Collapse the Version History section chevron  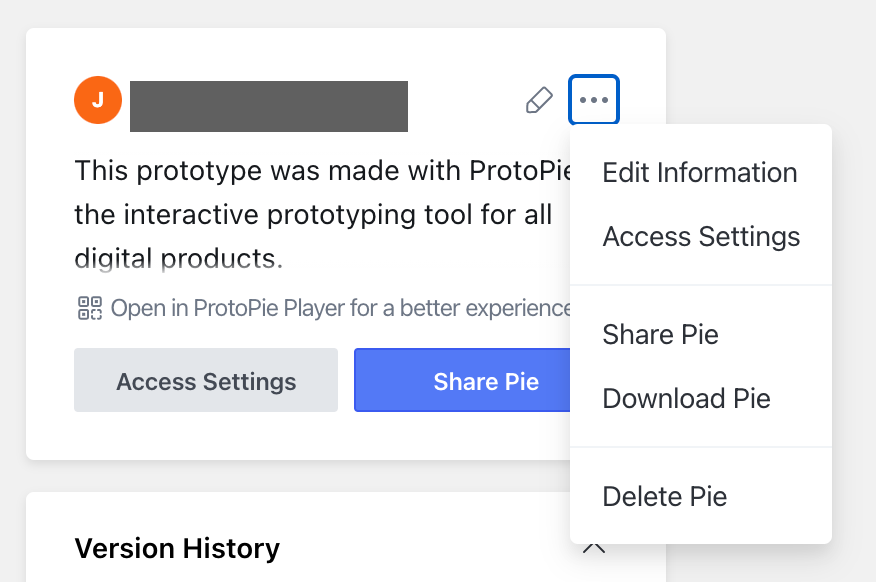pyautogui.click(x=594, y=547)
